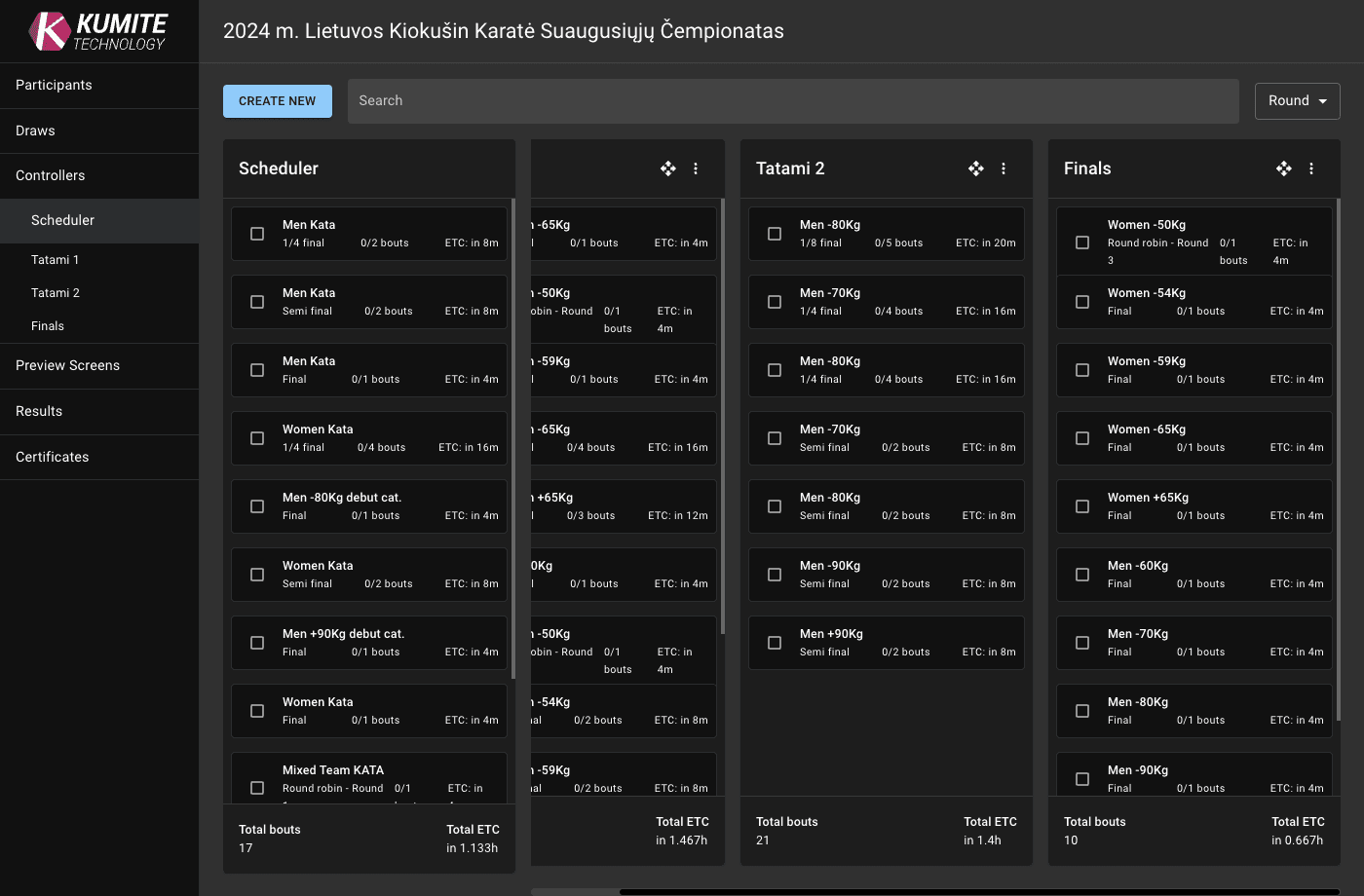Open the Tatami 2 three-dot options menu
The height and width of the screenshot is (896, 1364).
pos(1004,168)
